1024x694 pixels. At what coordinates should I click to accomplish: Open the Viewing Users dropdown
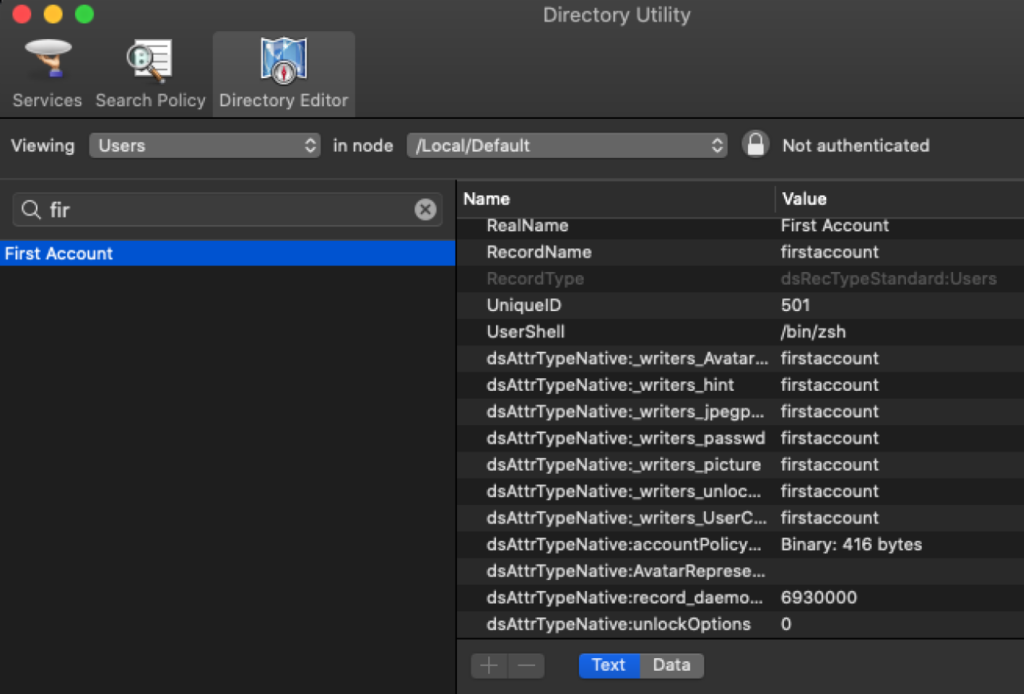tap(204, 145)
